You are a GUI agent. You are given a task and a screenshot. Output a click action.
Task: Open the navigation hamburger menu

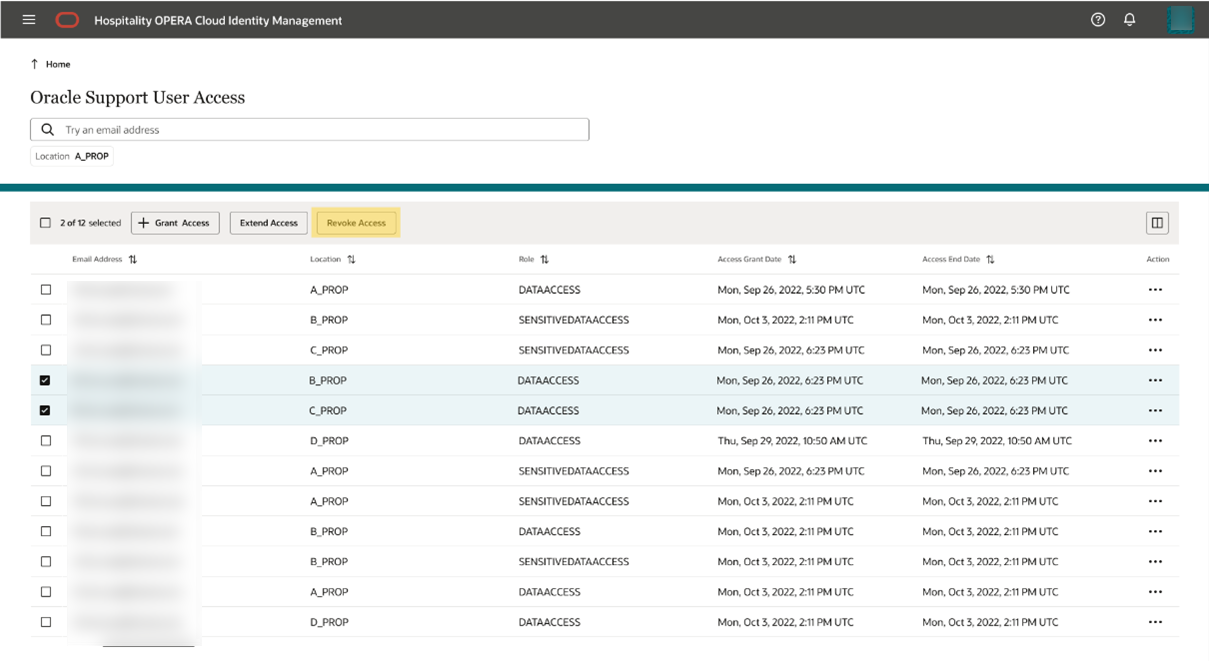tap(28, 19)
